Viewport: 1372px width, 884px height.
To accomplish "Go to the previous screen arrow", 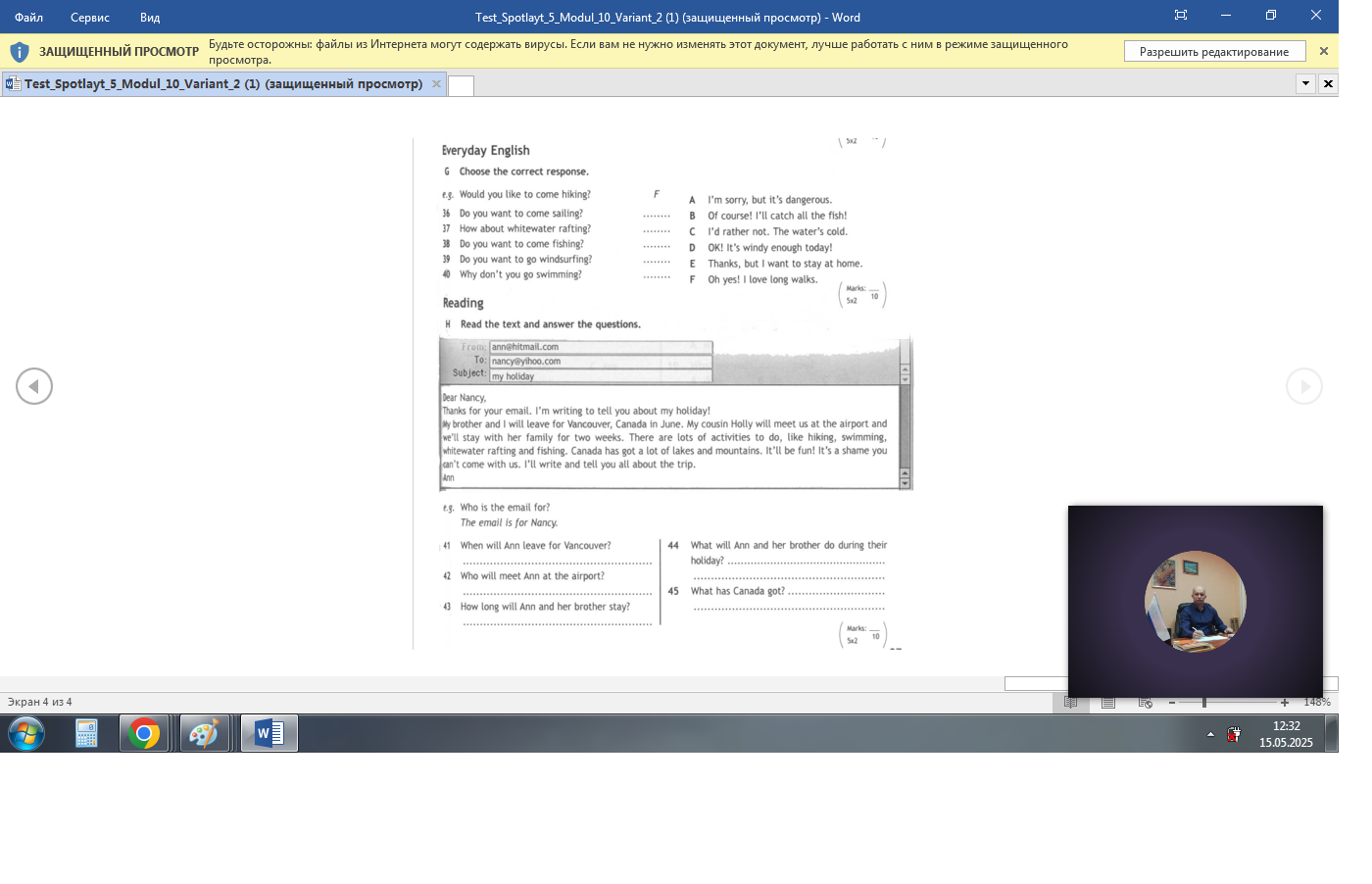I will pos(34,386).
